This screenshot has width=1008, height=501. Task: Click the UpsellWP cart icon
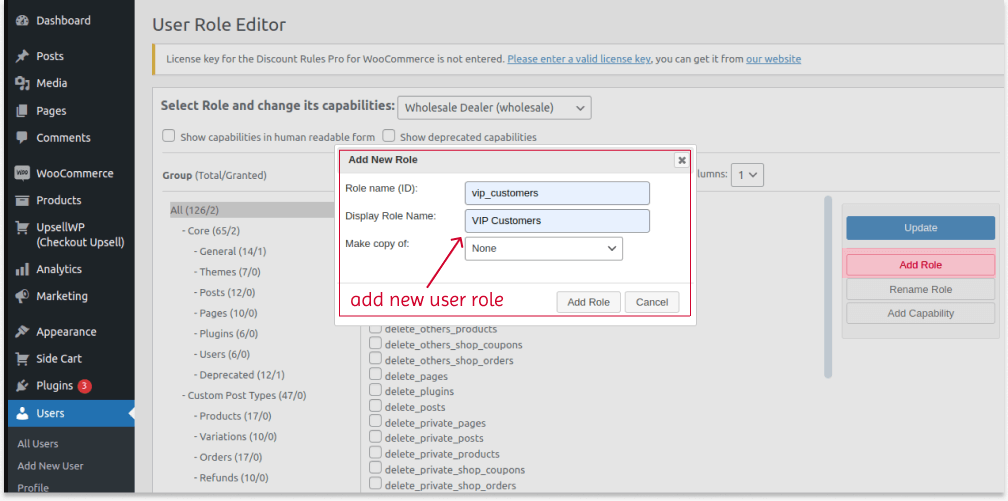click(x=22, y=228)
